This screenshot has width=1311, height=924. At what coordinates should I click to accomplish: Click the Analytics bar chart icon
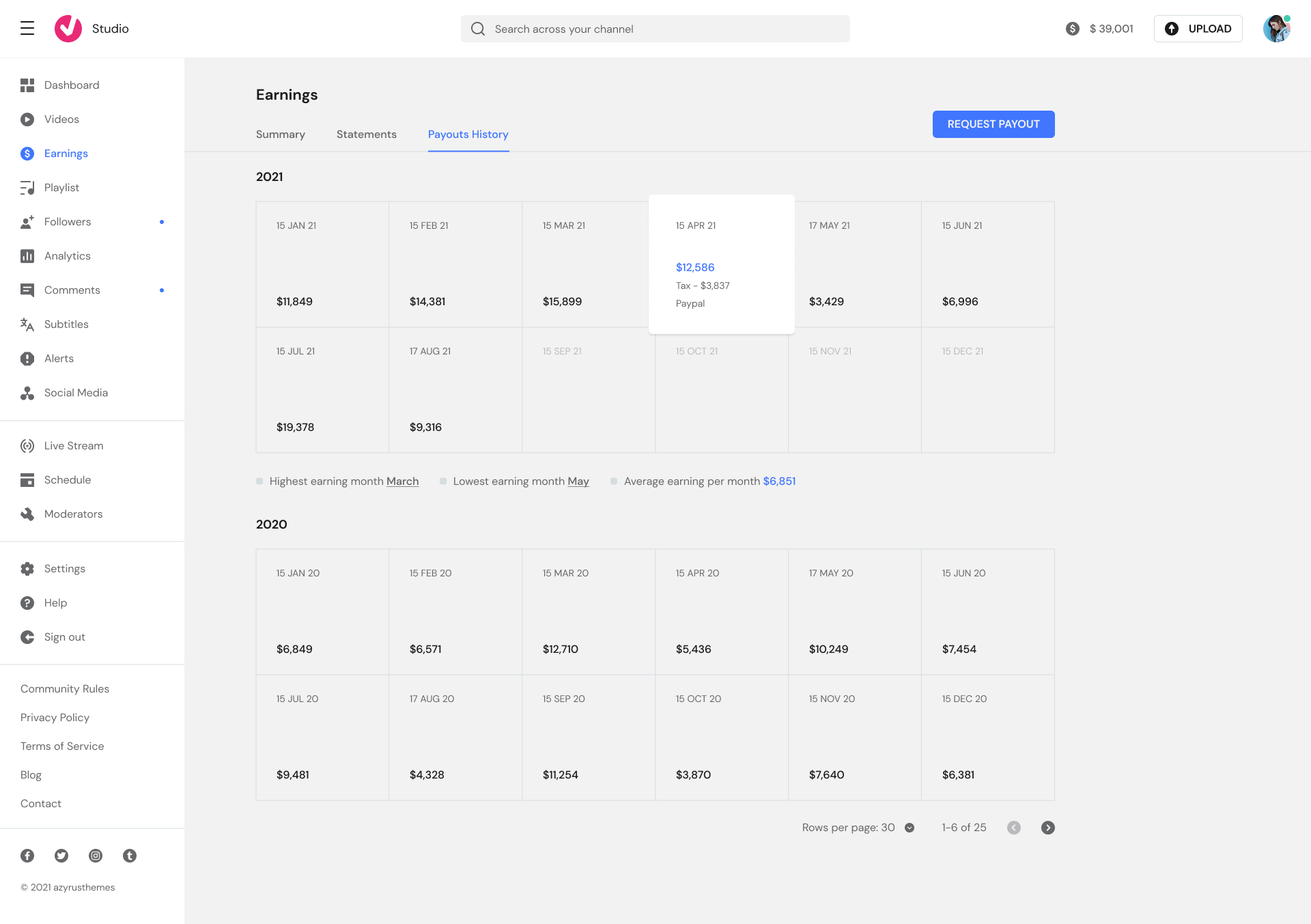click(x=27, y=256)
